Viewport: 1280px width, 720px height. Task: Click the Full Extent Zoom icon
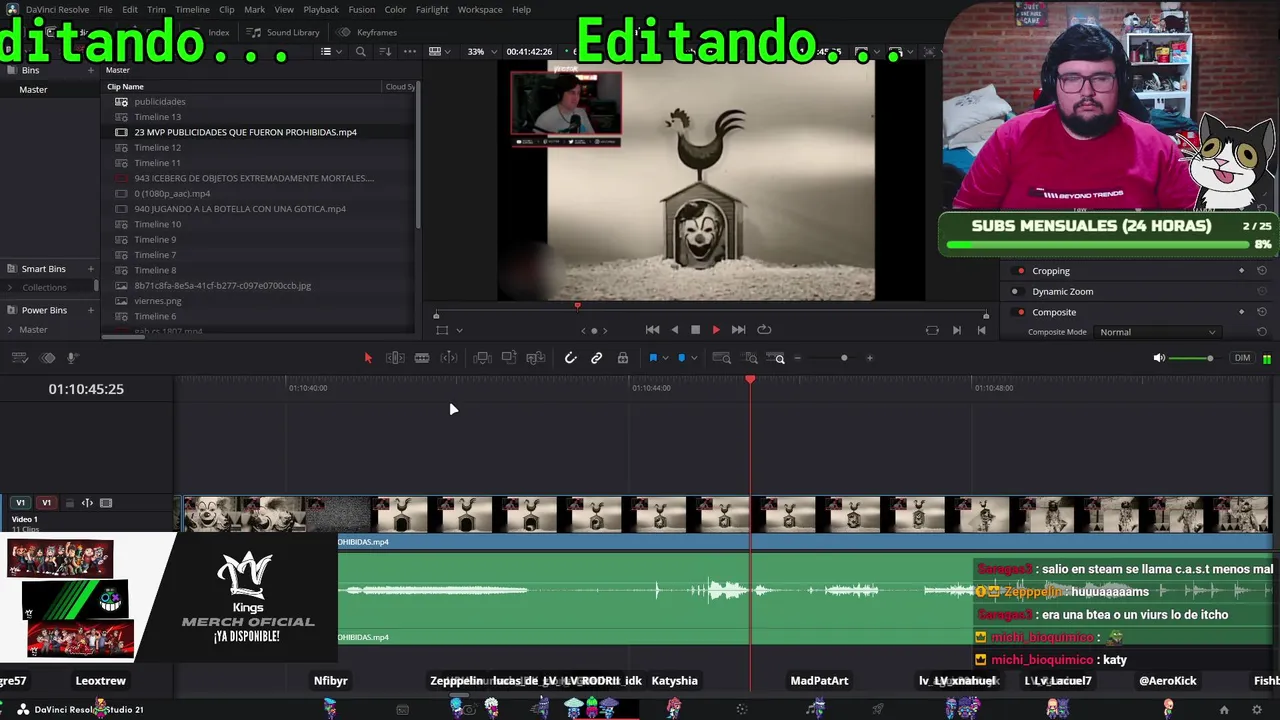[721, 358]
